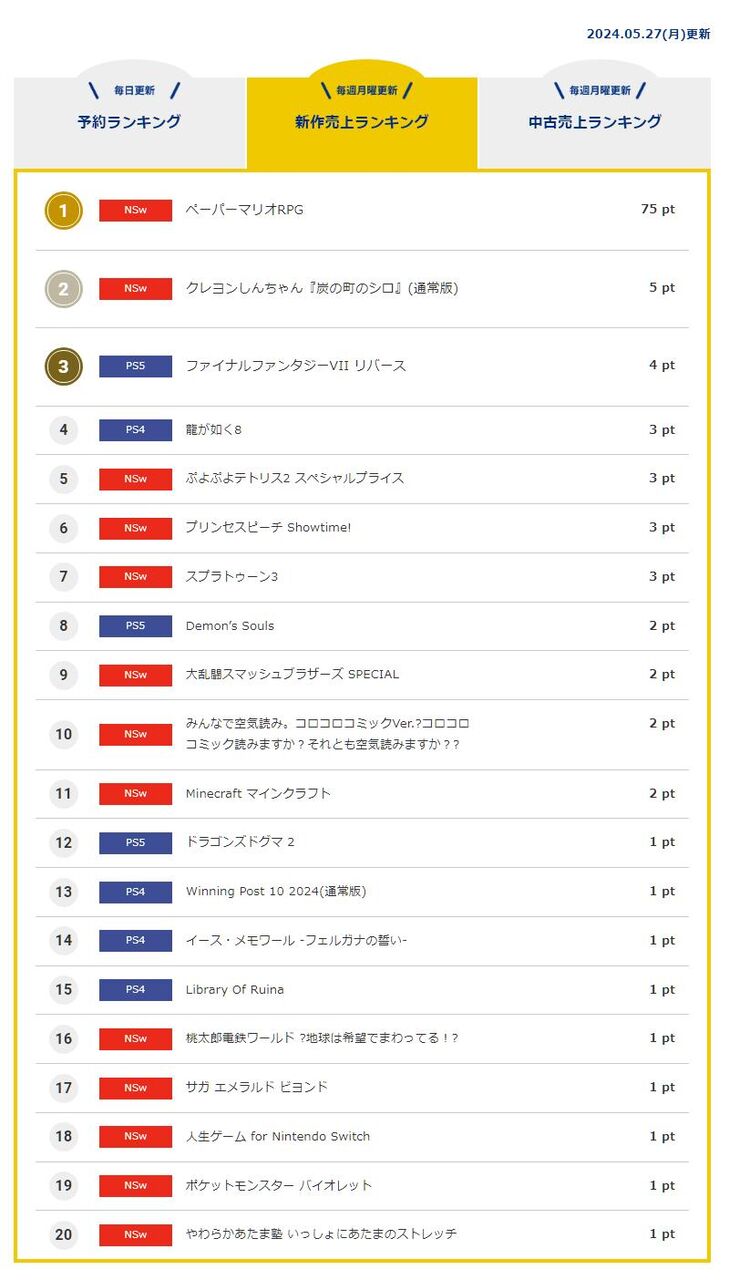This screenshot has width=729, height=1280.
Task: Click the gold rank 1 medal icon
Action: [x=63, y=210]
